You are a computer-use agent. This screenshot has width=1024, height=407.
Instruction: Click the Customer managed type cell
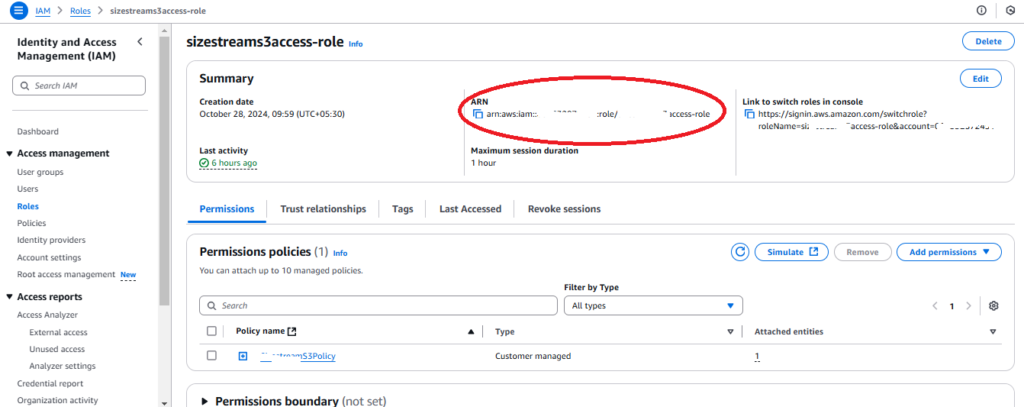point(533,356)
